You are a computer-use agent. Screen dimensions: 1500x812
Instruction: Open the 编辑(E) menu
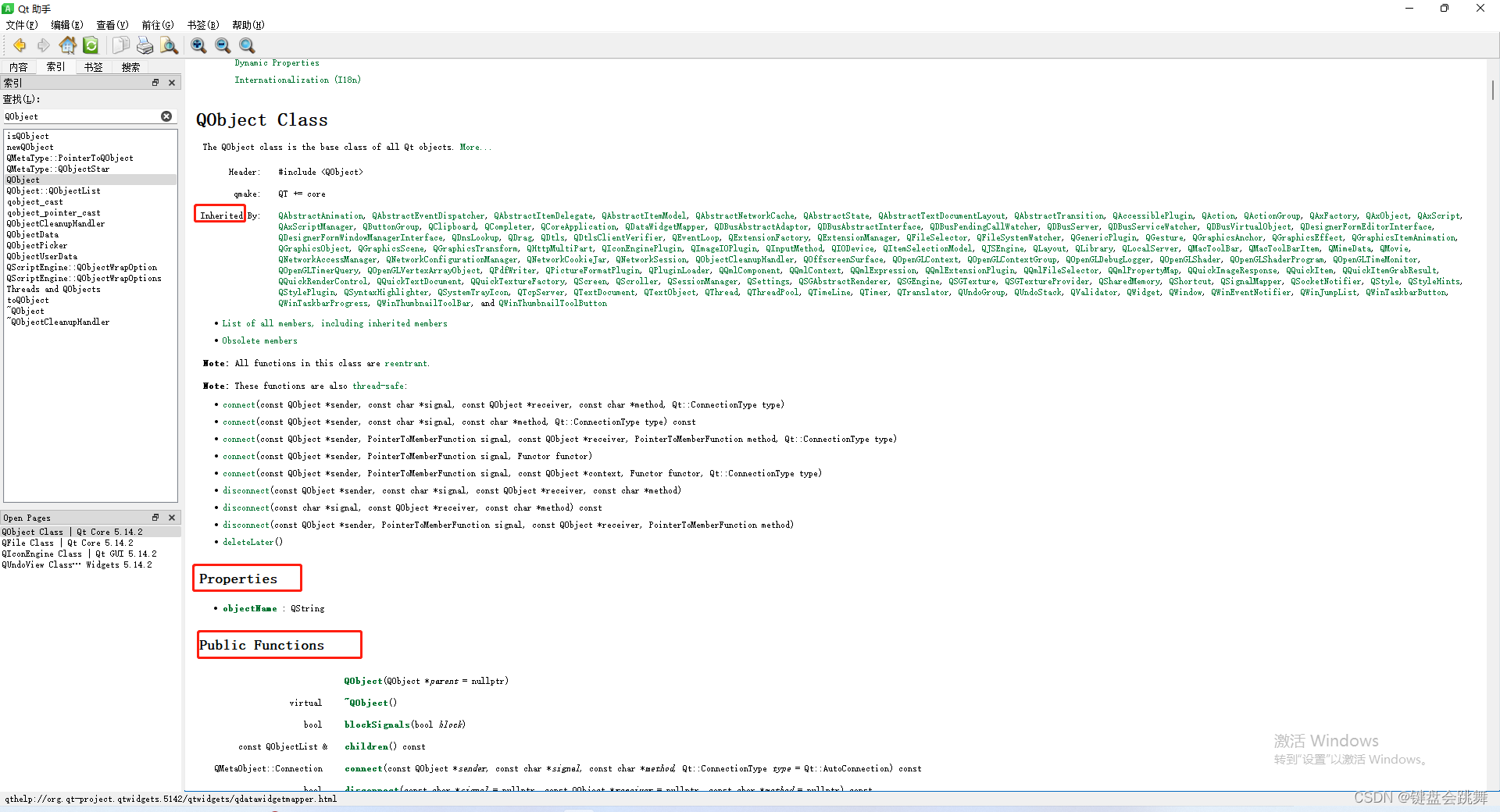[67, 25]
